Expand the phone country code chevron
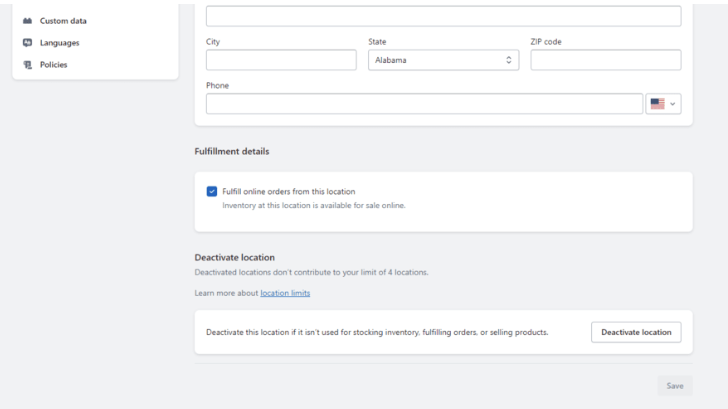The width and height of the screenshot is (728, 409). [673, 104]
